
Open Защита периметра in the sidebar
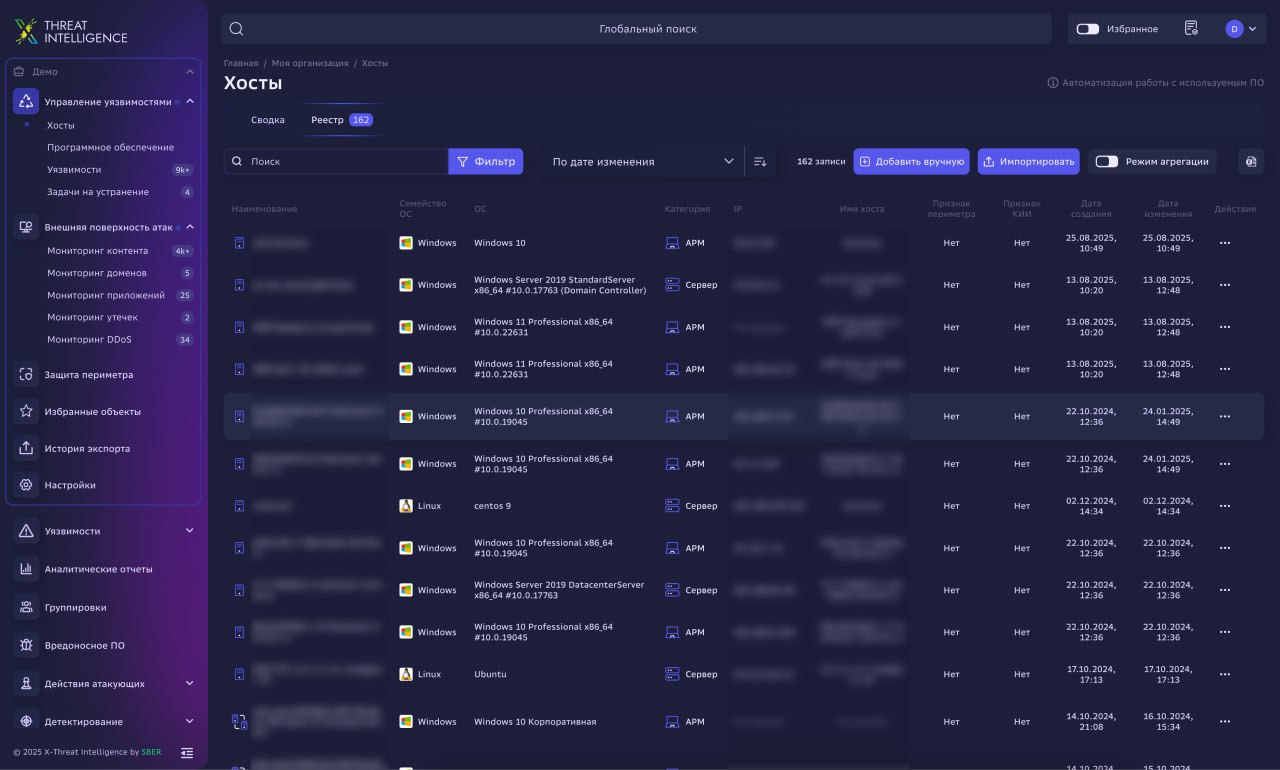[x=88, y=375]
